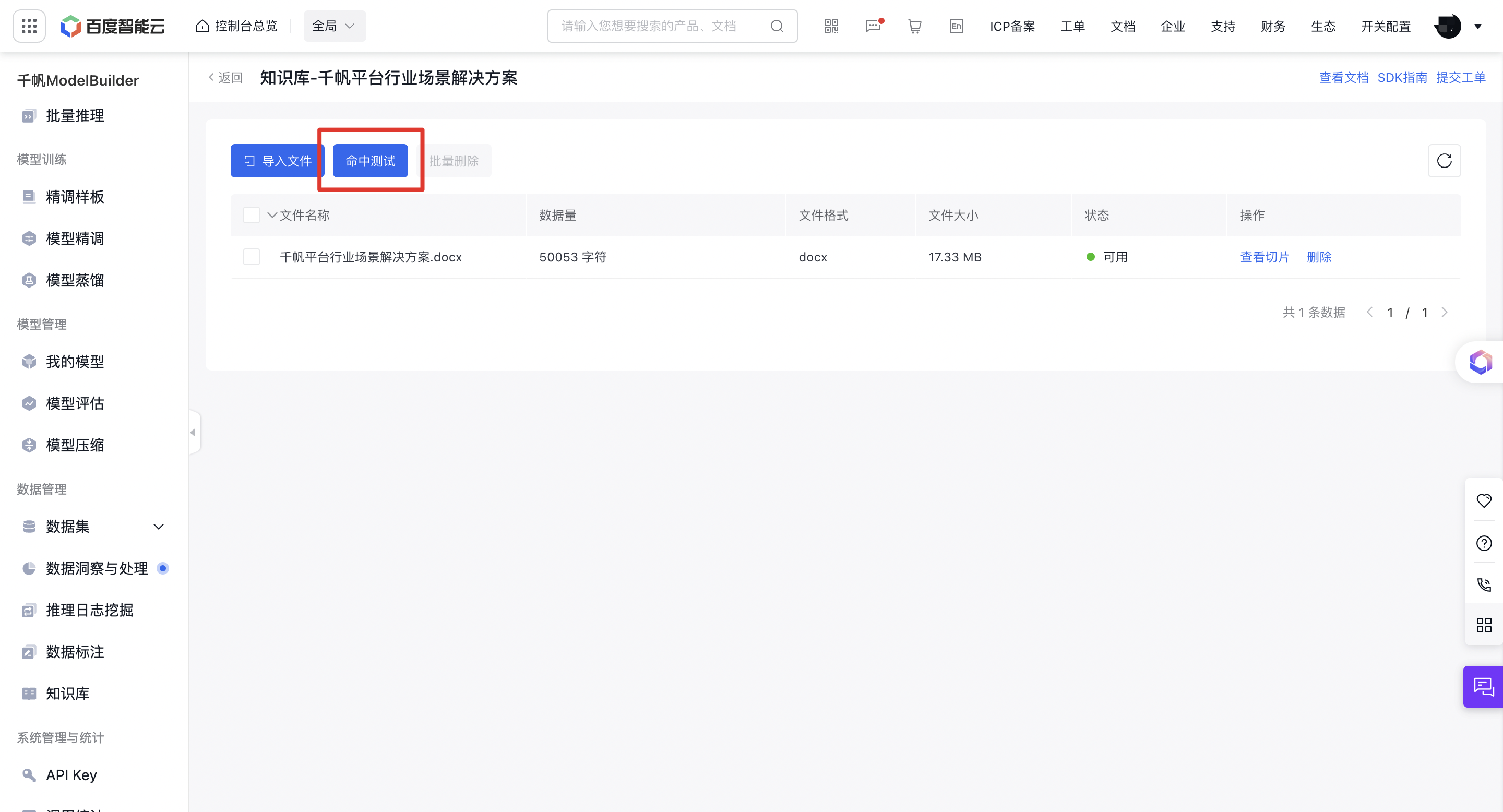The image size is (1503, 812).
Task: Click 删除 for the docx file
Action: pos(1319,257)
